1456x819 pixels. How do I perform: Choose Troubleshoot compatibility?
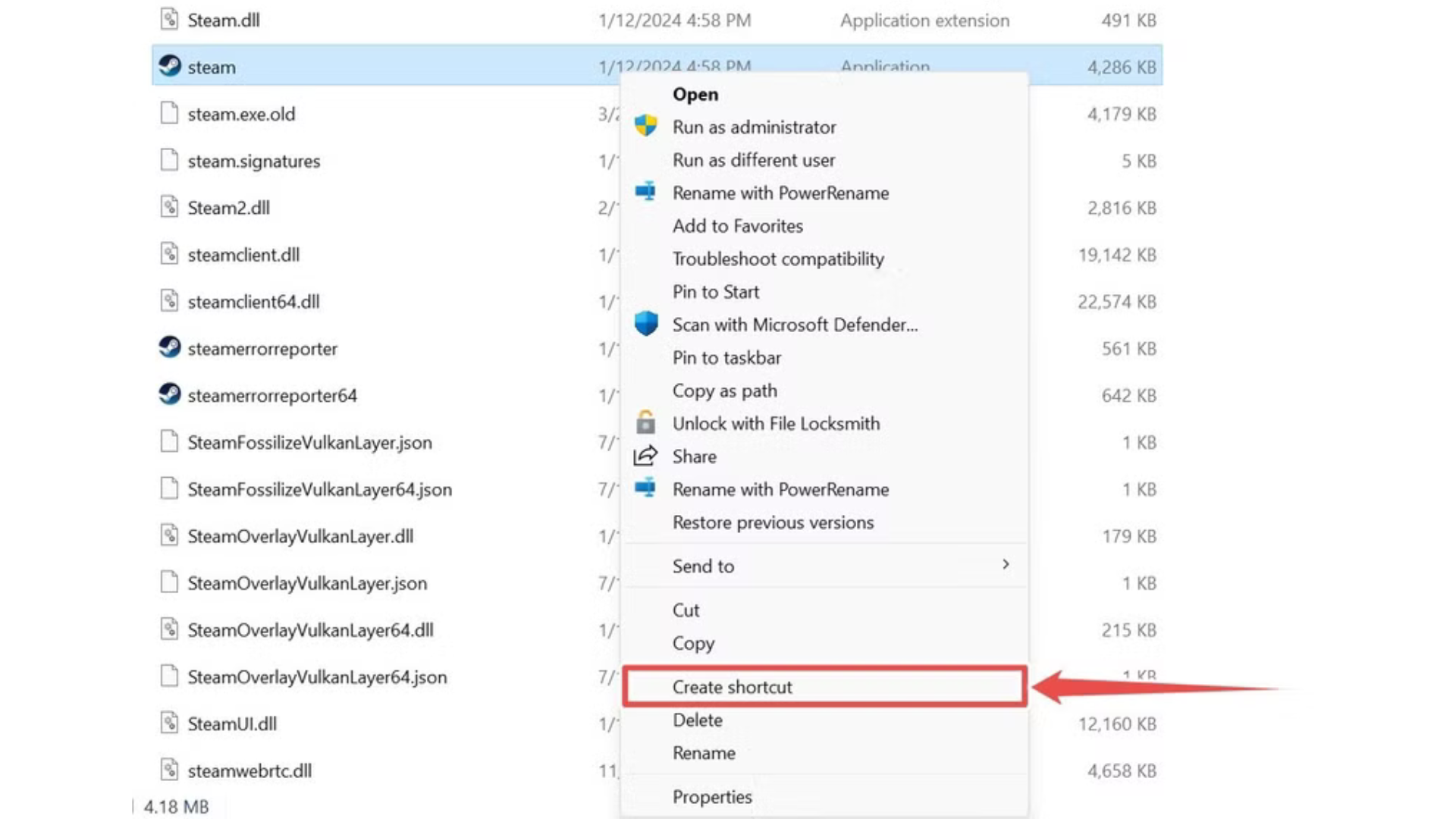click(777, 259)
